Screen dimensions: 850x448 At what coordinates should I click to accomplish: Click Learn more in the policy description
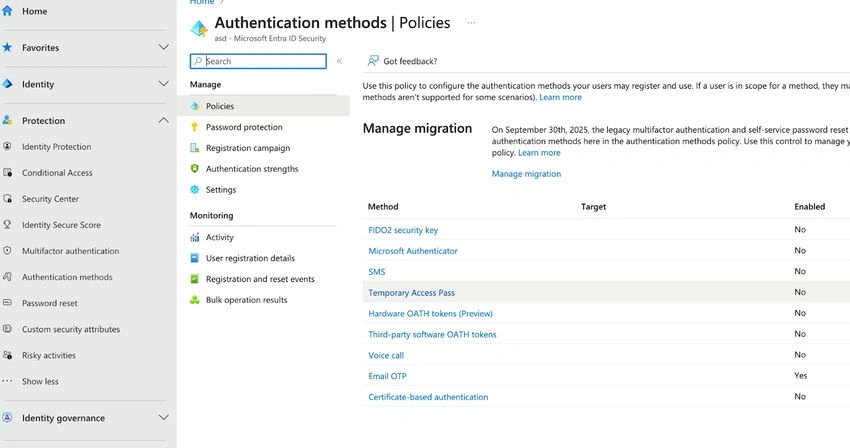561,97
